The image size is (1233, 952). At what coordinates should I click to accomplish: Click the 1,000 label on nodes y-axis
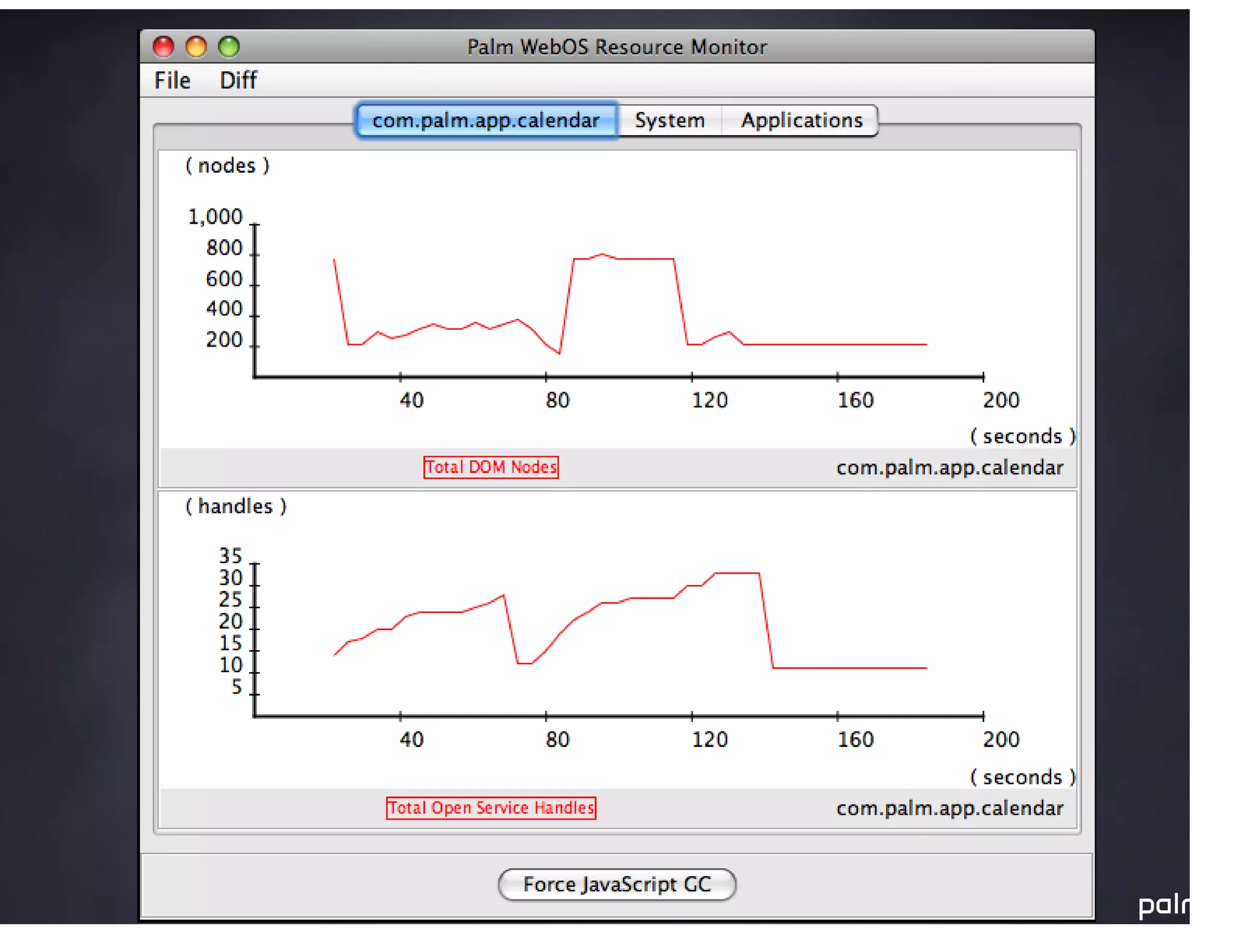click(215, 217)
